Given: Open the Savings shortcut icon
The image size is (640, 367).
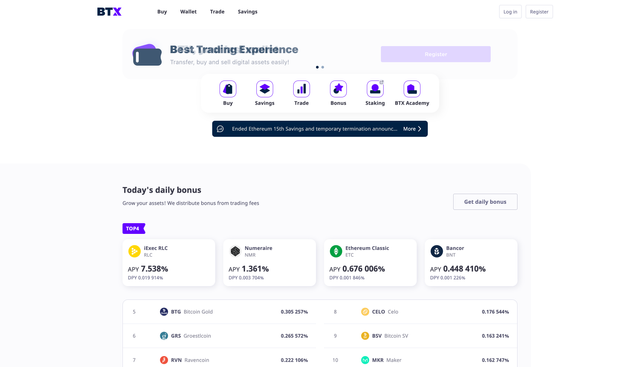Looking at the screenshot, I should coord(264,89).
